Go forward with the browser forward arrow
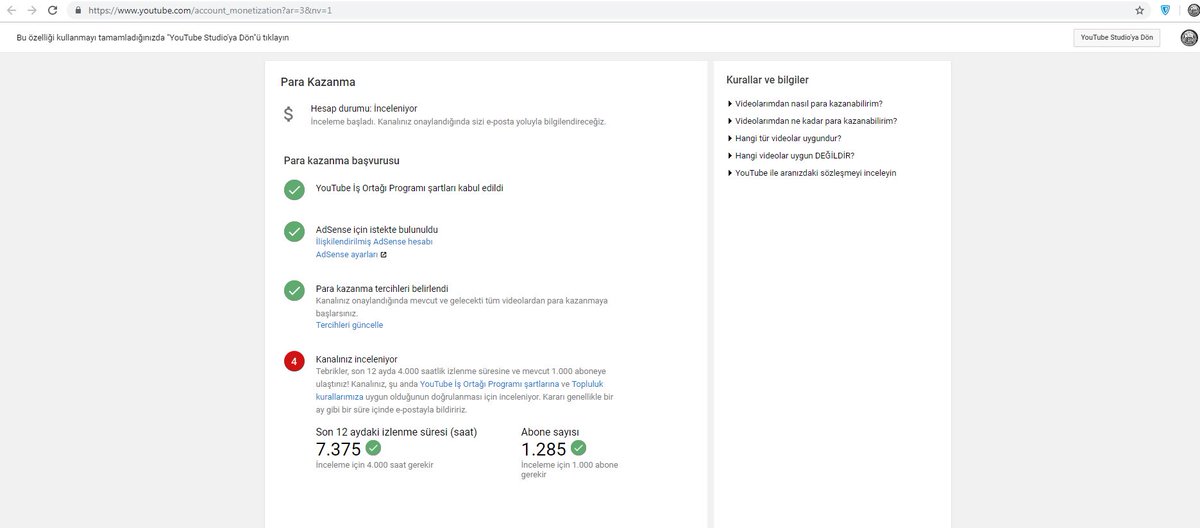 pos(32,10)
